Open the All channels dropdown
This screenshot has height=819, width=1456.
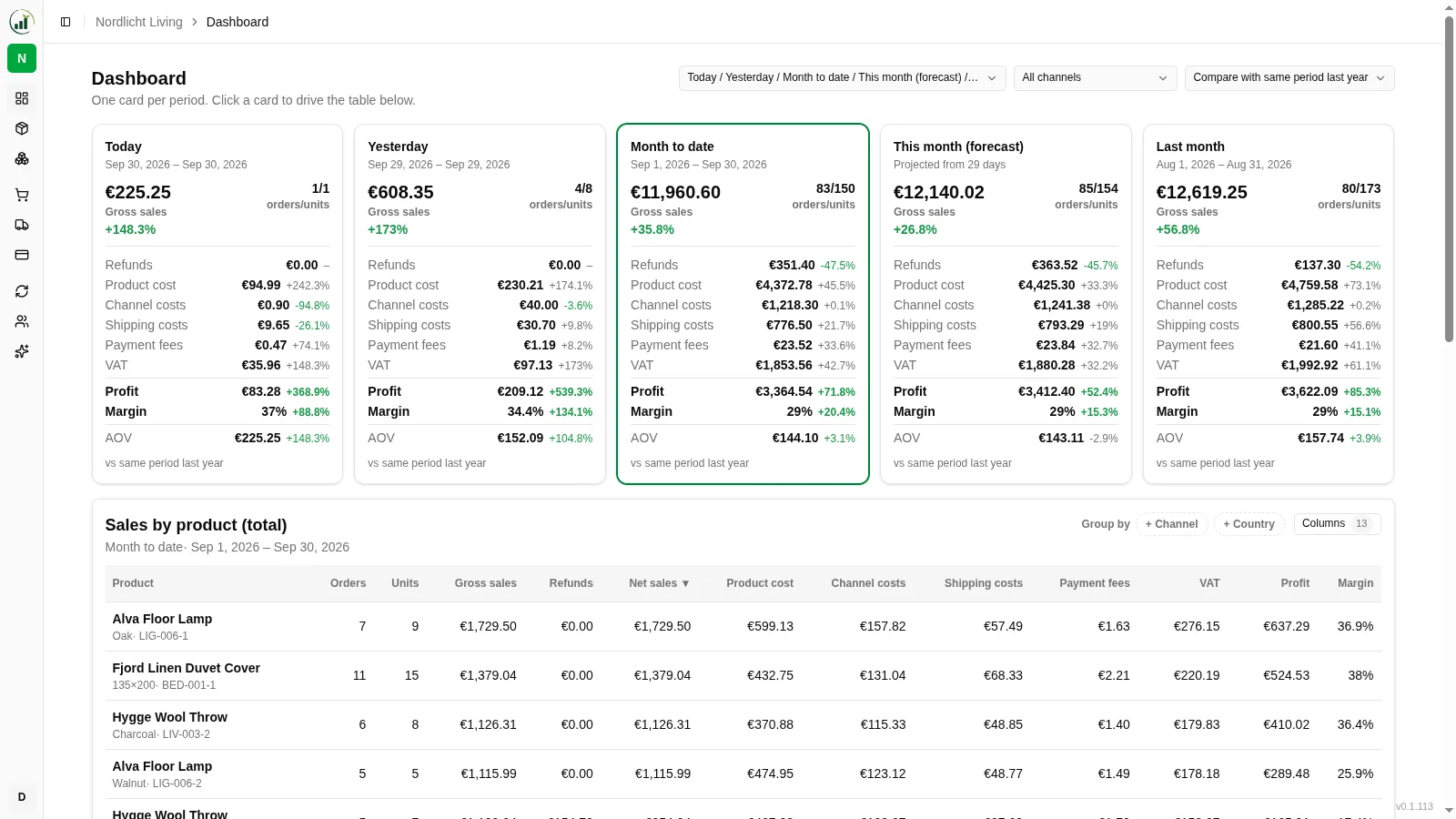(x=1096, y=78)
